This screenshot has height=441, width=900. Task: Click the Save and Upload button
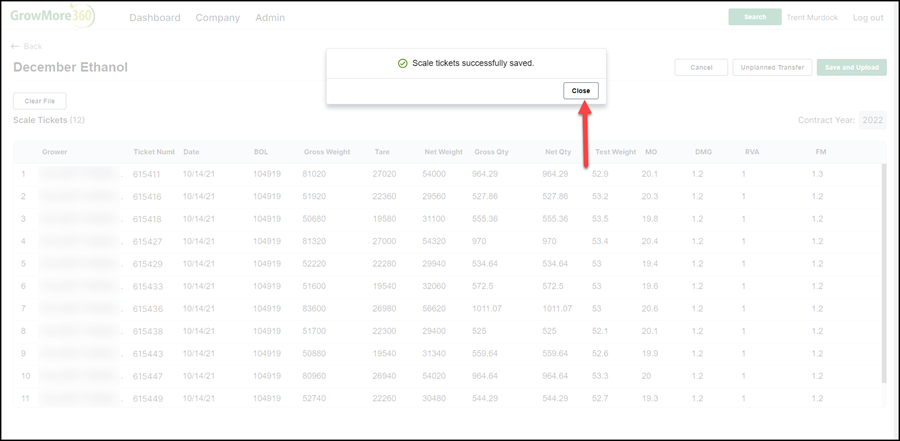852,67
